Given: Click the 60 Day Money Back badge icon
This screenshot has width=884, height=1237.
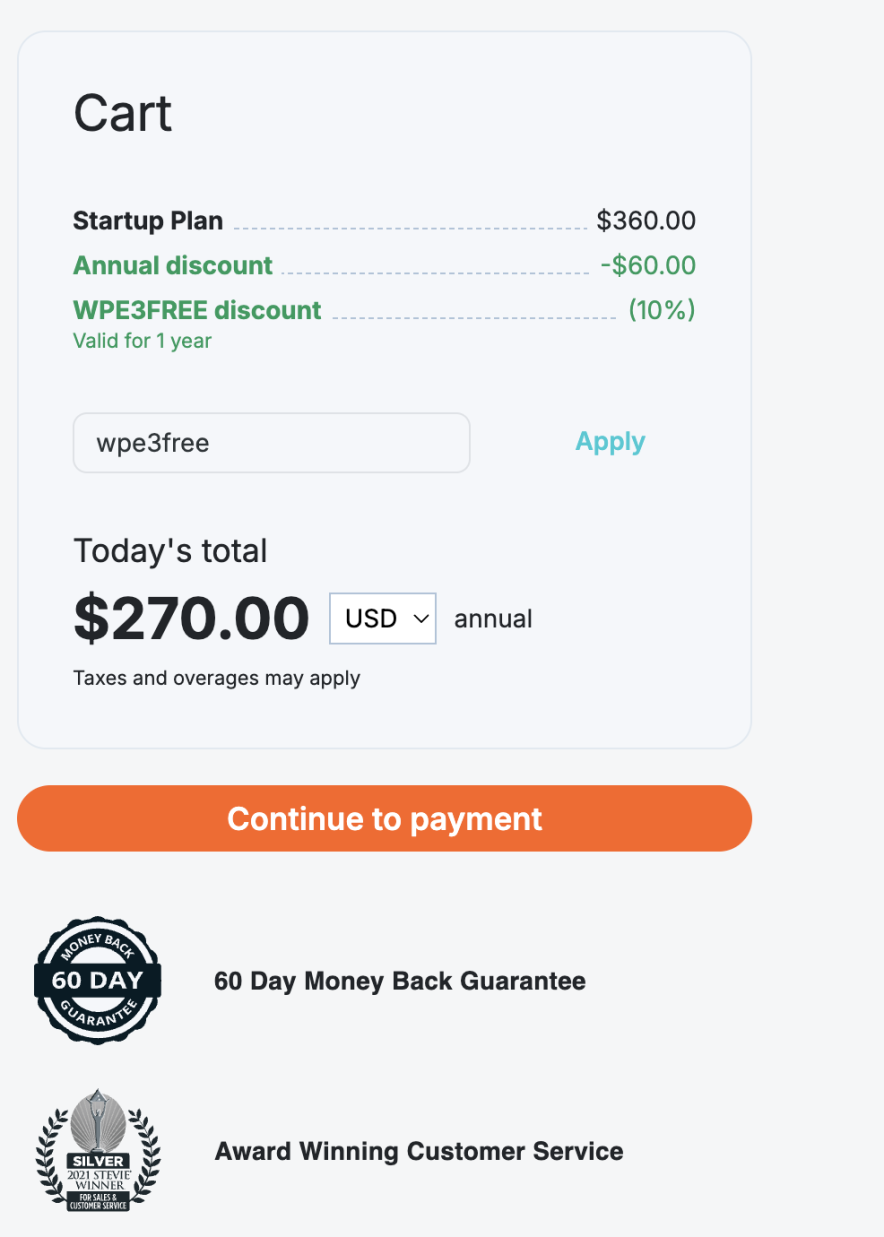Looking at the screenshot, I should pyautogui.click(x=98, y=980).
